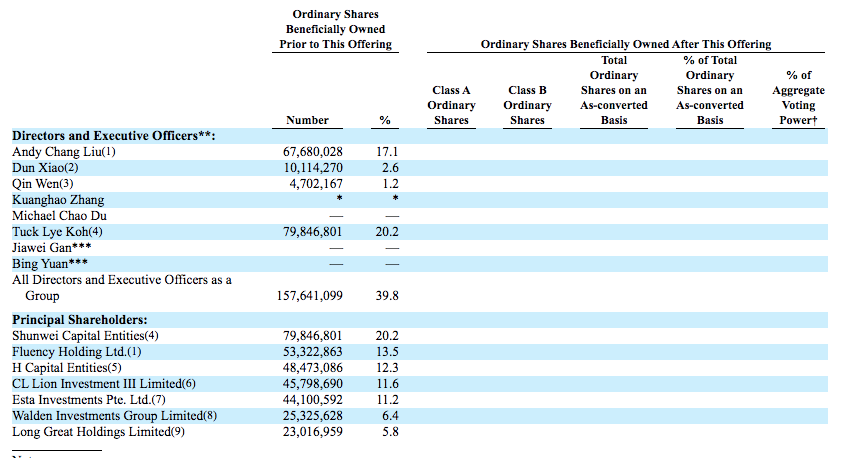This screenshot has height=458, width=841.
Task: Click the 1.2 percentage for Qin Wen
Action: pyautogui.click(x=390, y=184)
